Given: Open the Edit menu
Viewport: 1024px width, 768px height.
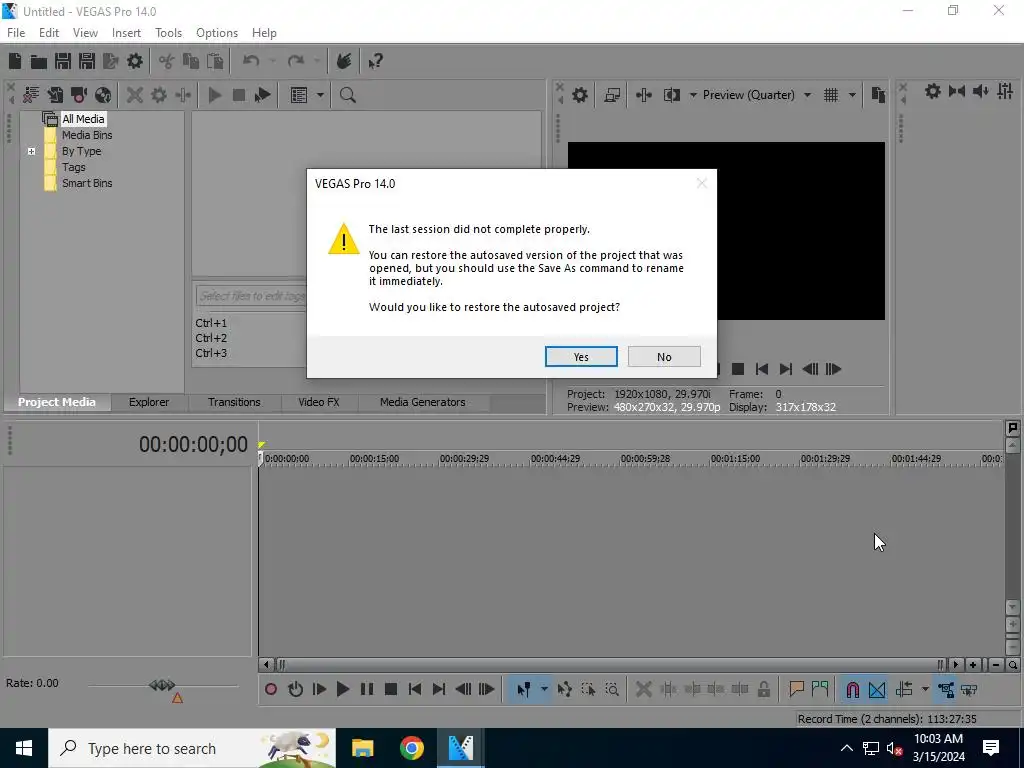Looking at the screenshot, I should (49, 33).
